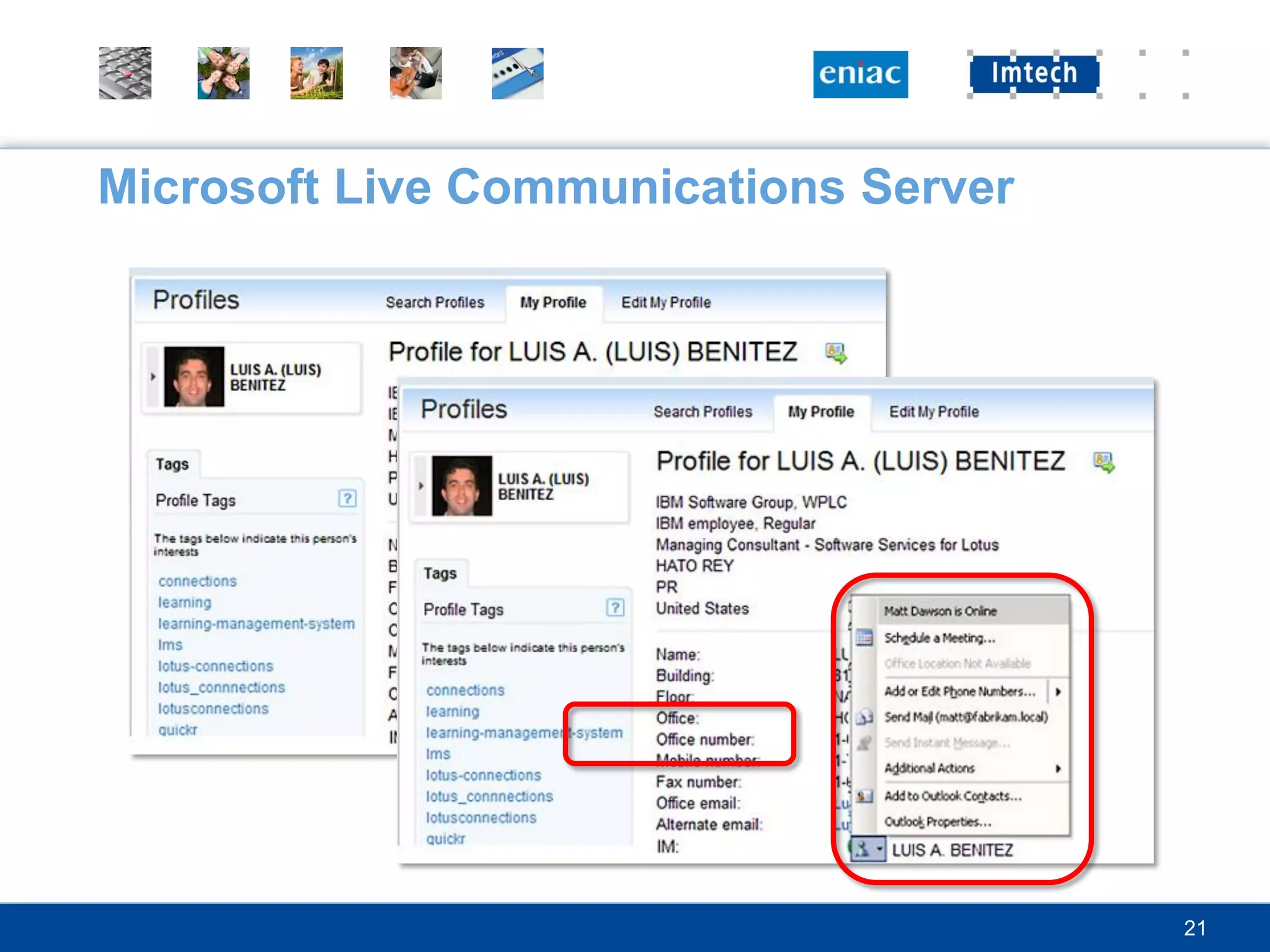Image resolution: width=1270 pixels, height=952 pixels.
Task: Switch to Search Profiles tab in the back window
Action: pyautogui.click(x=435, y=302)
